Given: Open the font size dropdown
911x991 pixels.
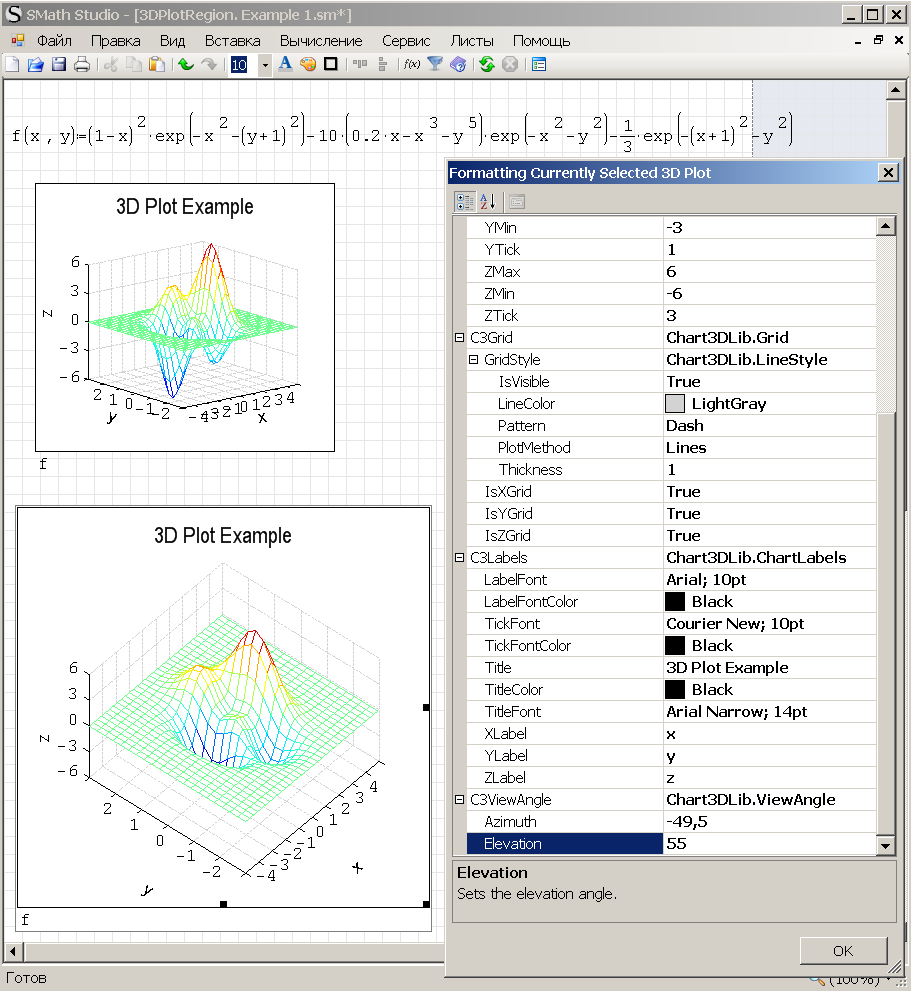Looking at the screenshot, I should coord(264,64).
